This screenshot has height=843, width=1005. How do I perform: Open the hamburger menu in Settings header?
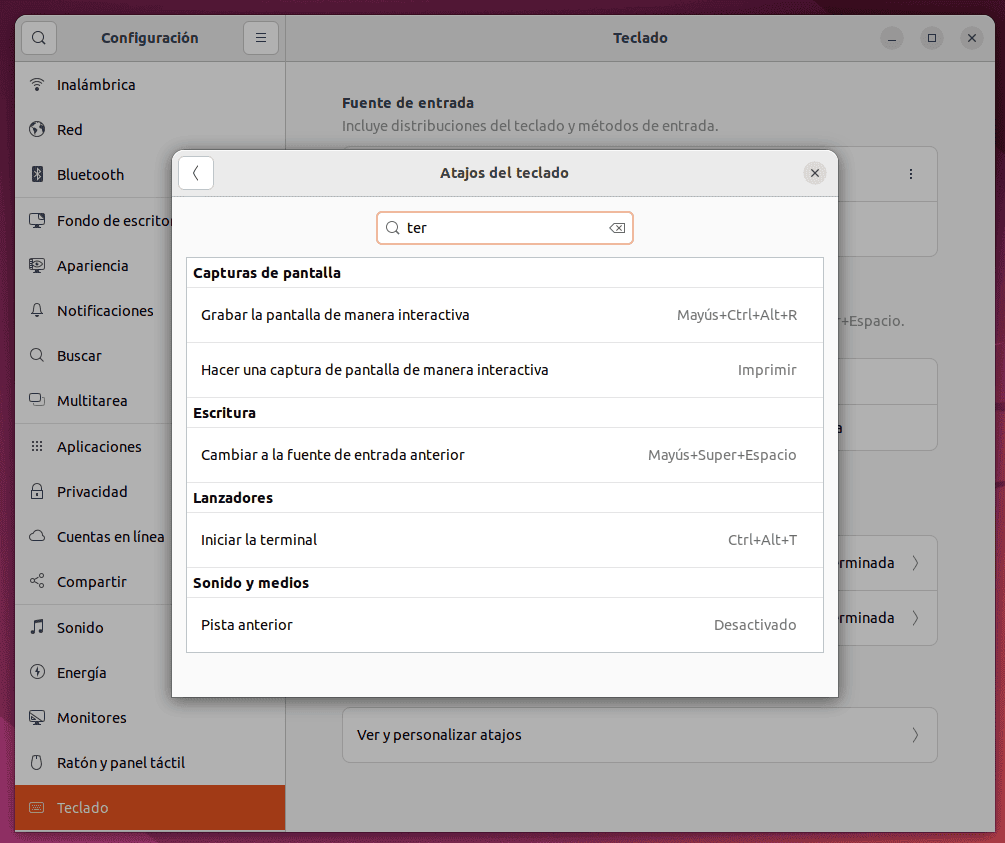click(260, 38)
